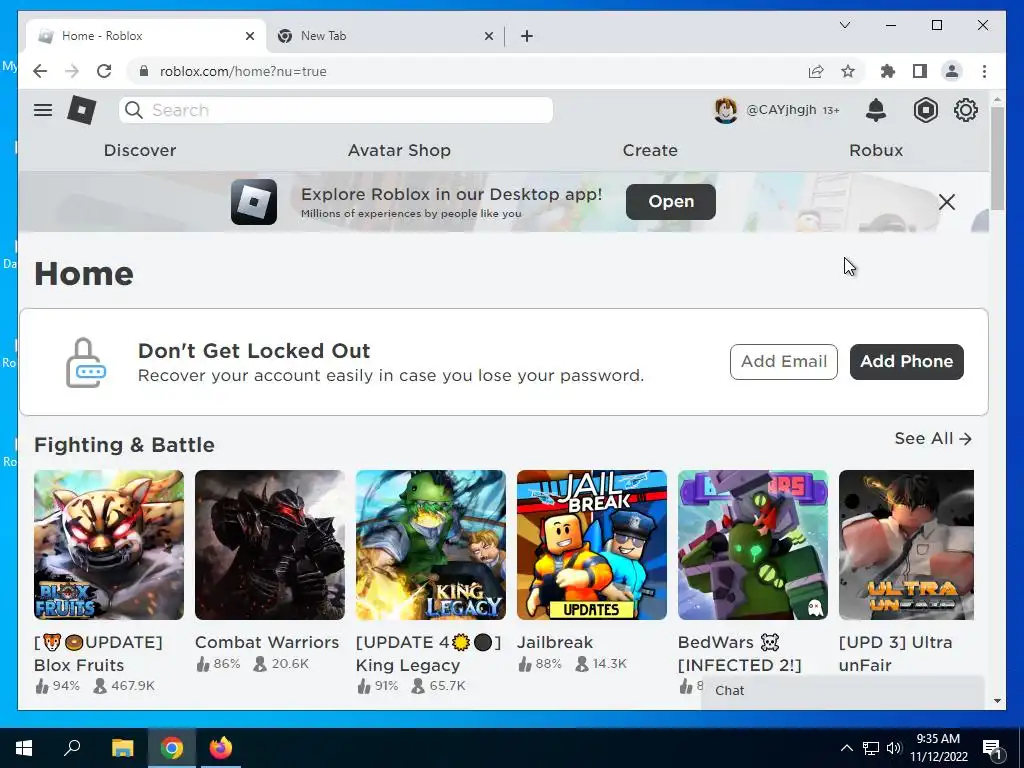Image resolution: width=1024 pixels, height=768 pixels.
Task: Open the Create page
Action: [650, 150]
